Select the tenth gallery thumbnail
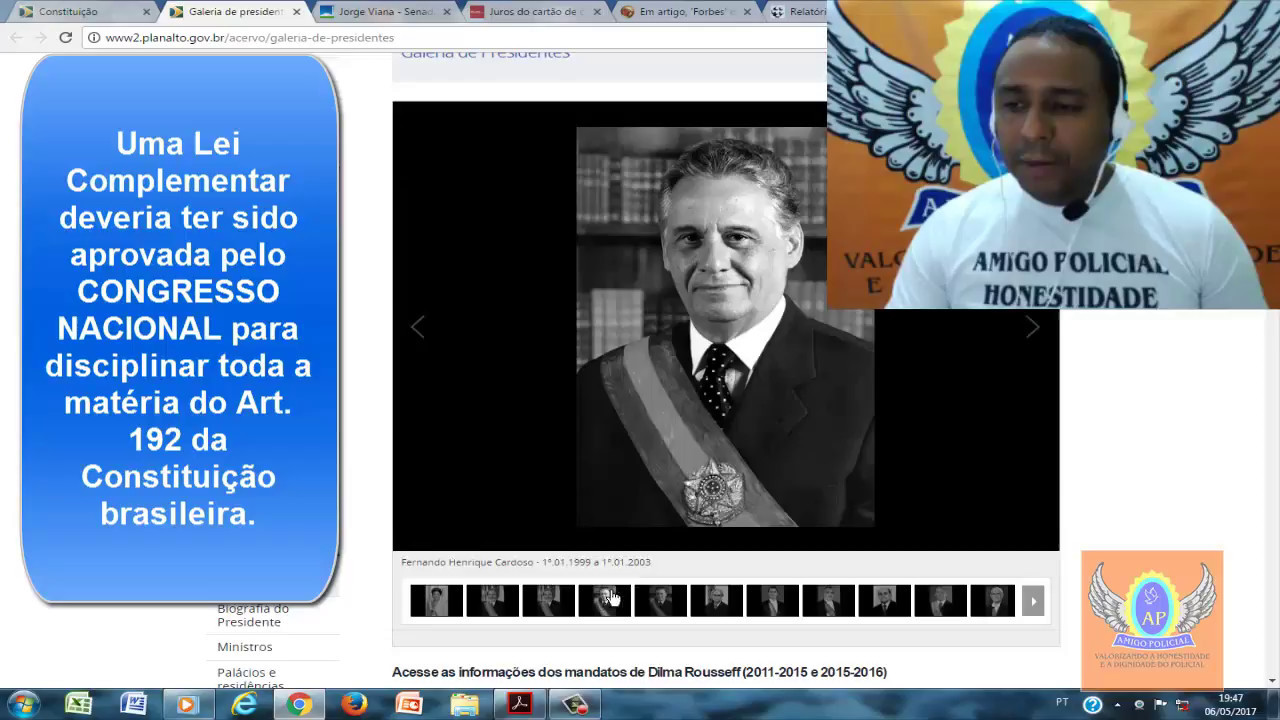The image size is (1280, 720). 940,601
